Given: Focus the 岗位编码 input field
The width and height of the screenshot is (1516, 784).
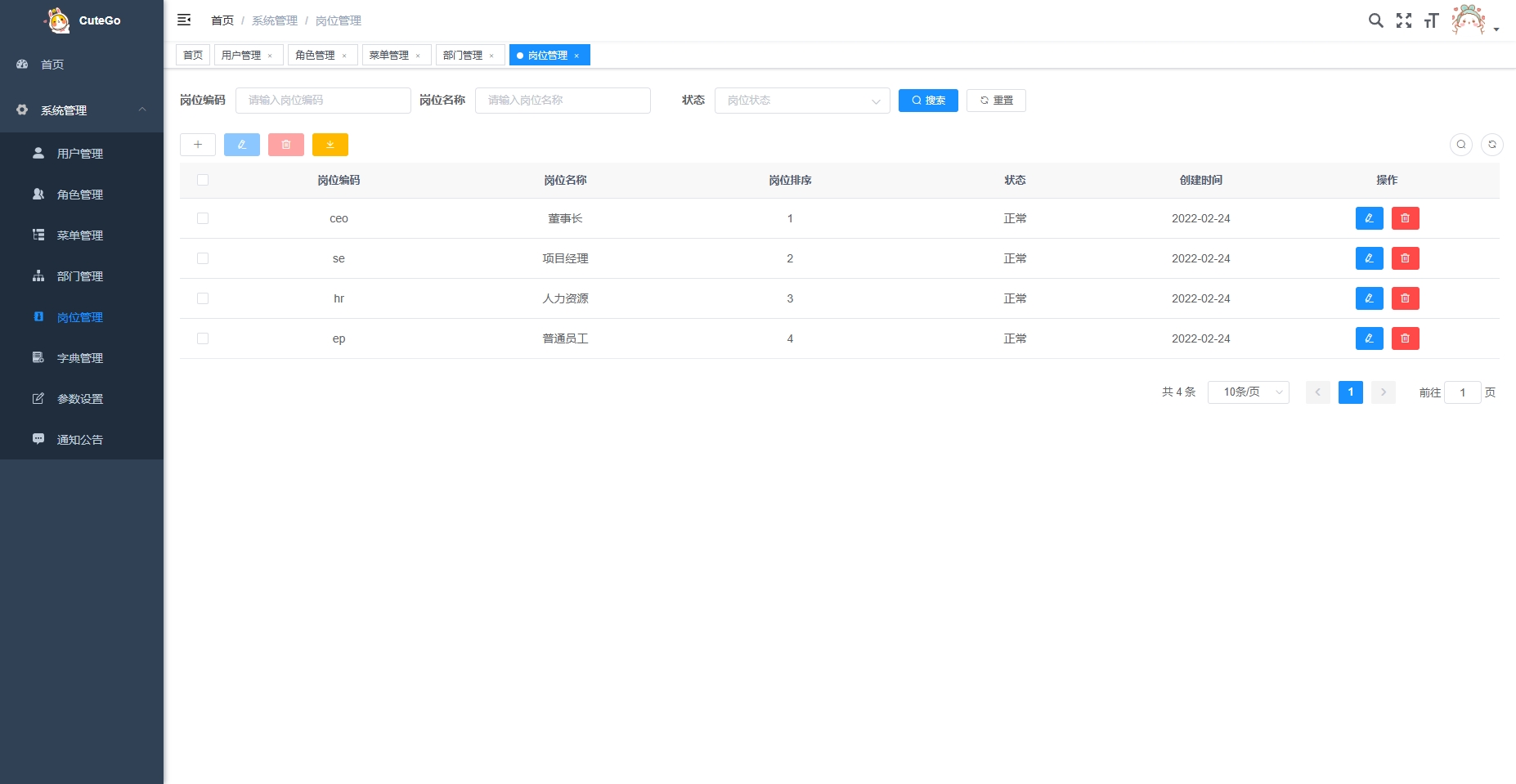Looking at the screenshot, I should click(x=323, y=101).
